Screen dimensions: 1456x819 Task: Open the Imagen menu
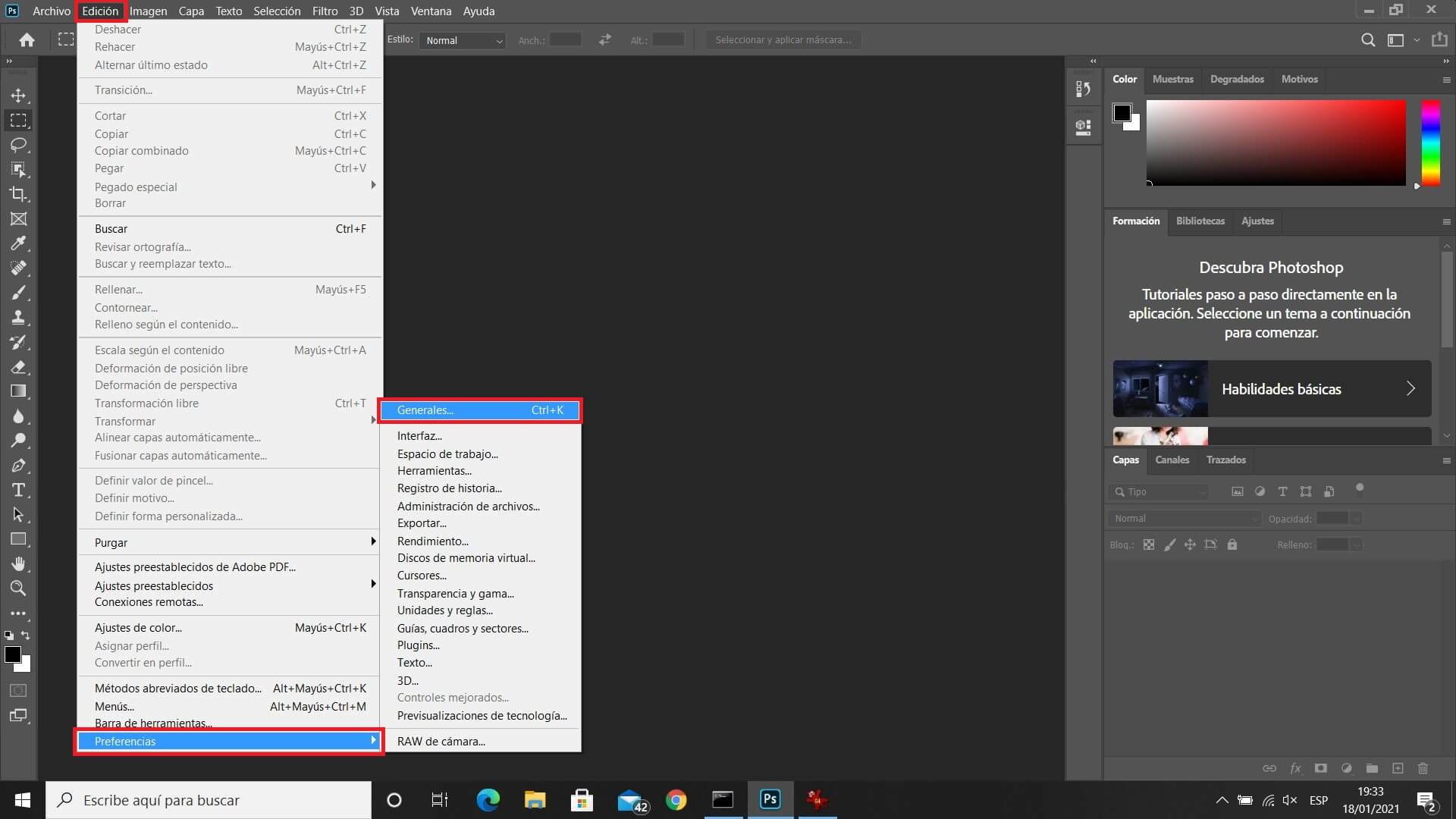tap(148, 11)
